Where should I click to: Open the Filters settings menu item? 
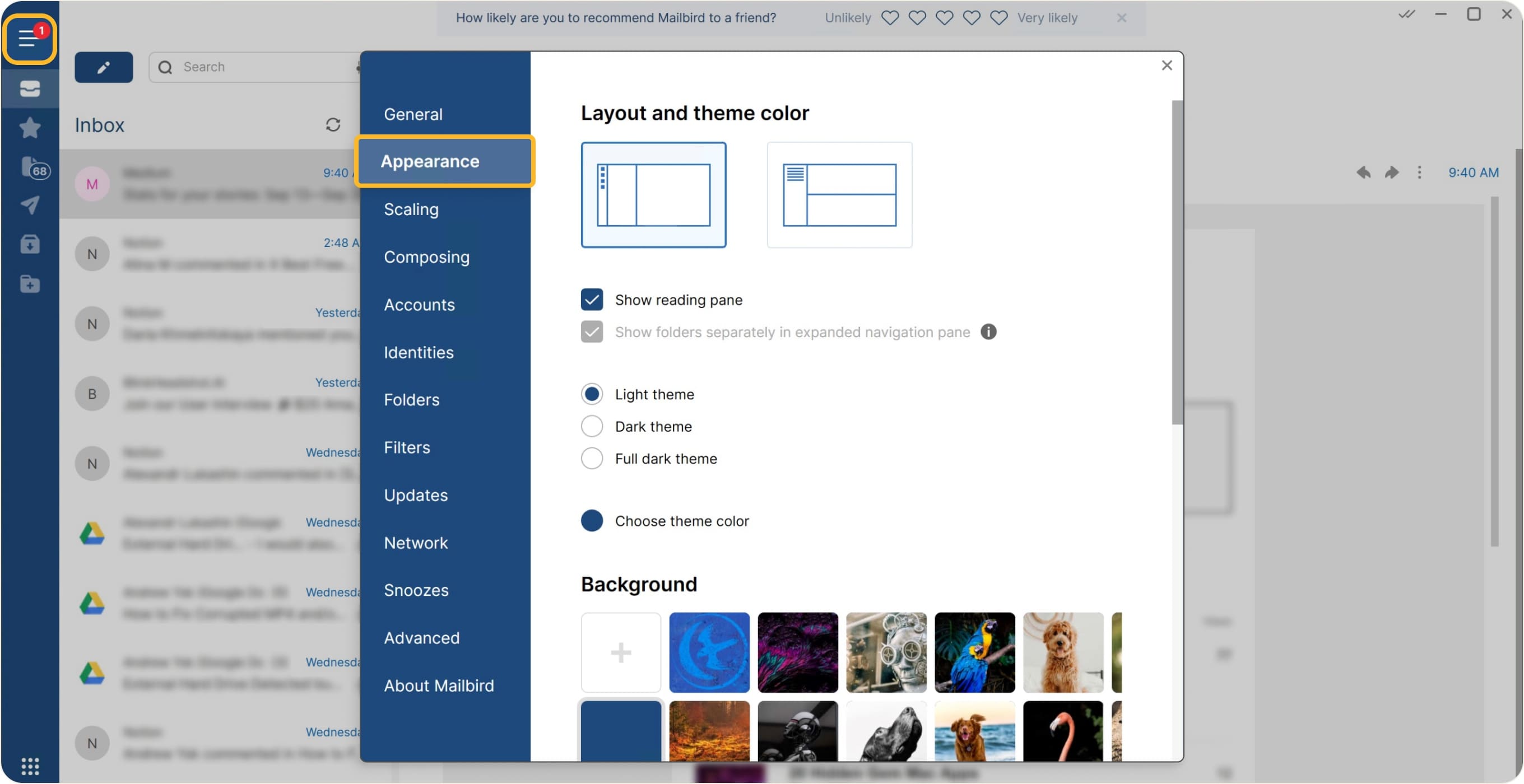[x=407, y=447]
